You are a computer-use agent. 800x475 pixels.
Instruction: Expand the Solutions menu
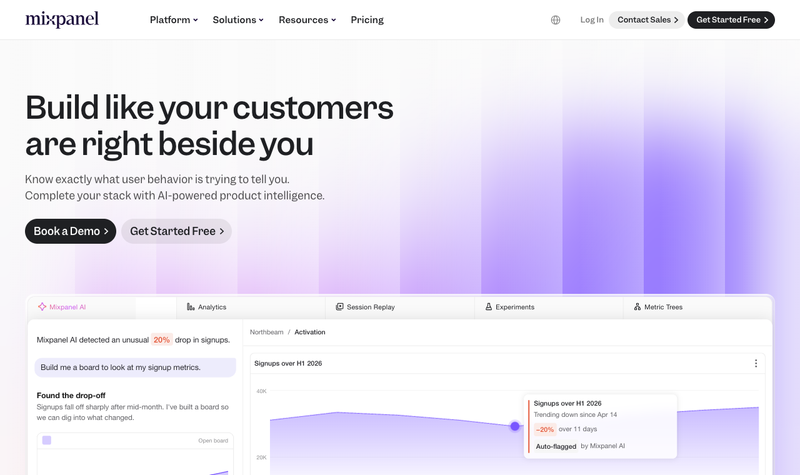tap(238, 20)
